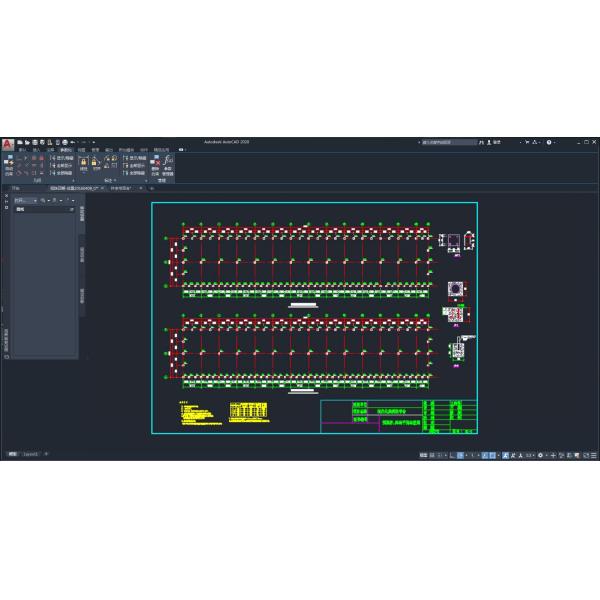Click Auto Constrain in the ribbon
This screenshot has height=600, width=600.
point(8,163)
